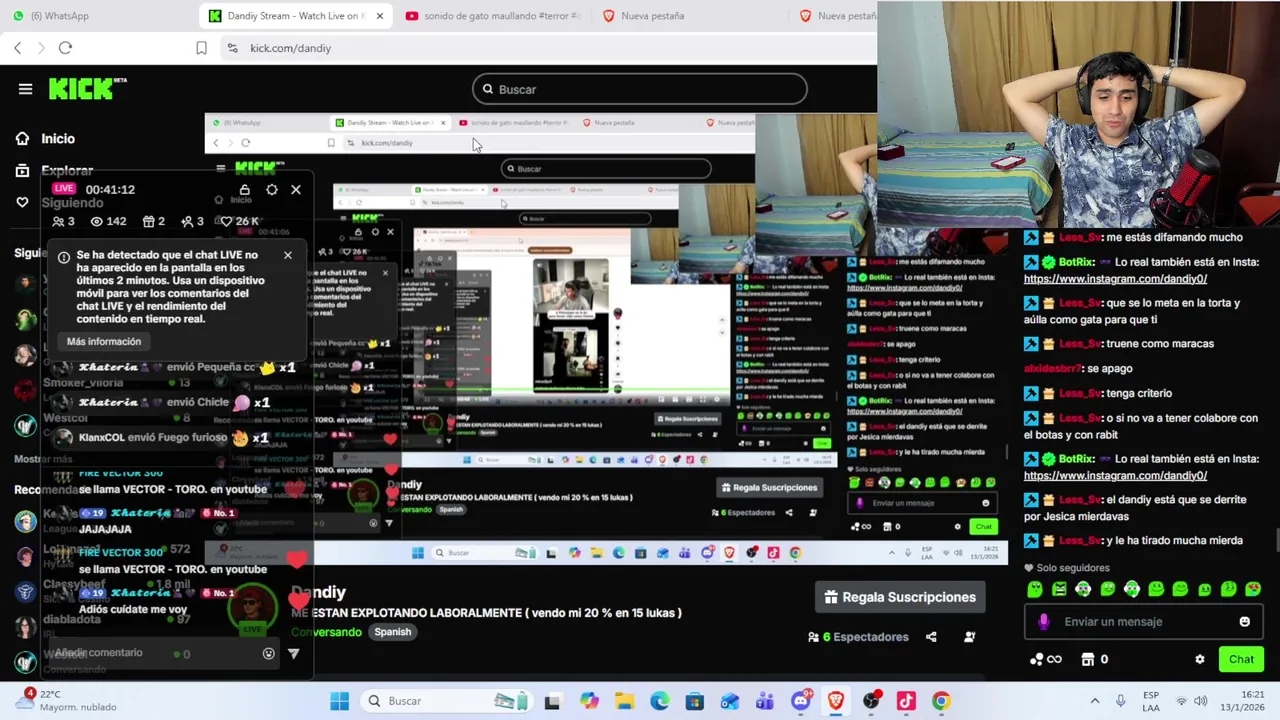Image resolution: width=1280 pixels, height=720 pixels.
Task: Open the Kick hamburger menu
Action: click(x=25, y=89)
